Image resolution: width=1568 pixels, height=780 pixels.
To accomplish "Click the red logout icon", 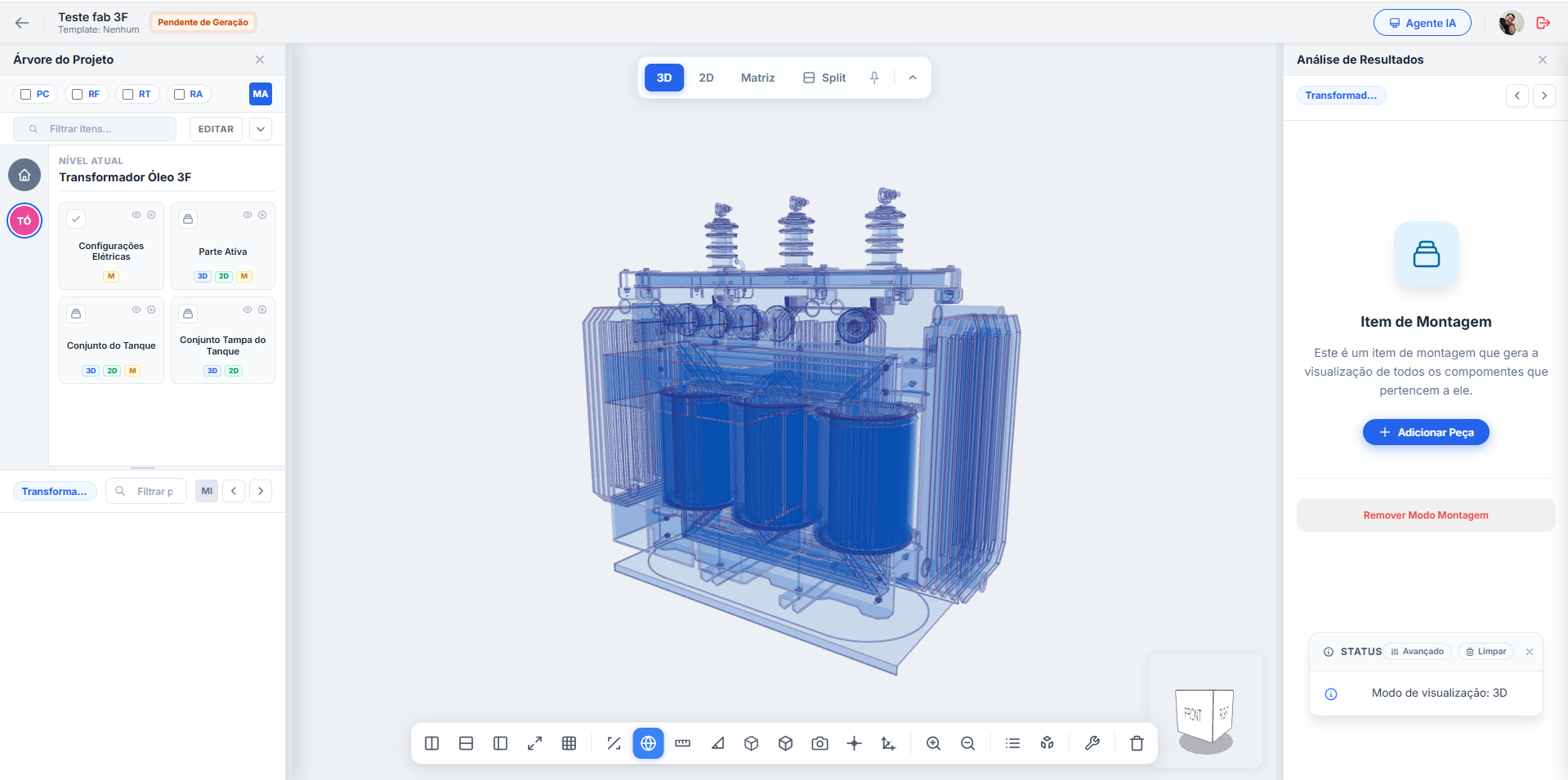I will point(1543,23).
